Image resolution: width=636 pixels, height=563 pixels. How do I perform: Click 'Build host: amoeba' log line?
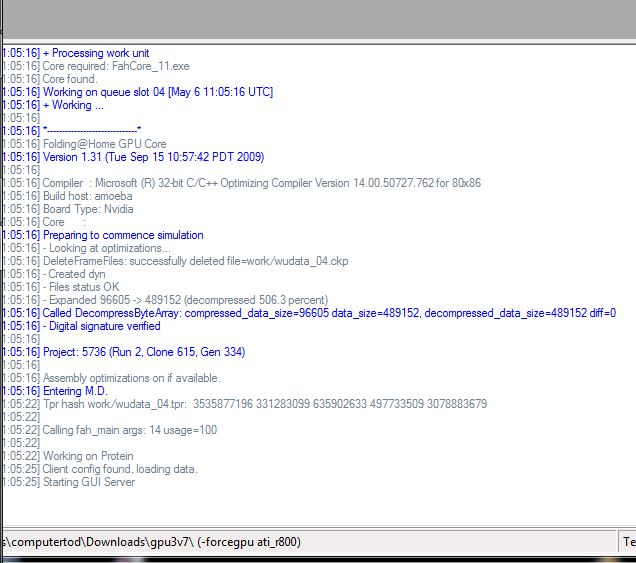click(x=67, y=196)
